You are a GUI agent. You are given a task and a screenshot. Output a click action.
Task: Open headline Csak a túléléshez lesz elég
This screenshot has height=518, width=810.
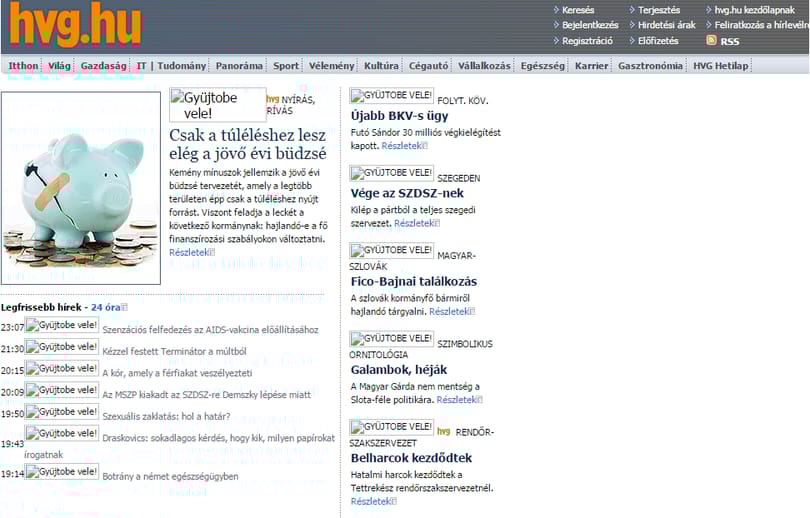point(248,144)
